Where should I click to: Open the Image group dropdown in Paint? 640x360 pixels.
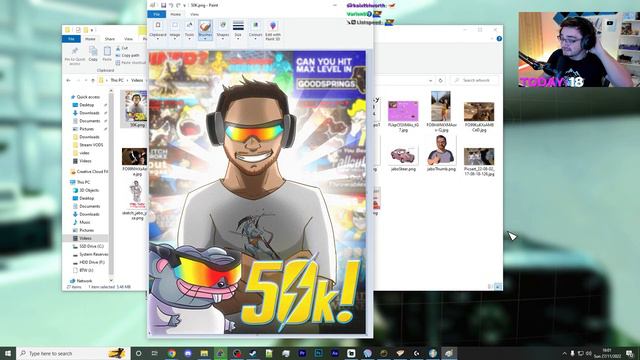pos(175,30)
